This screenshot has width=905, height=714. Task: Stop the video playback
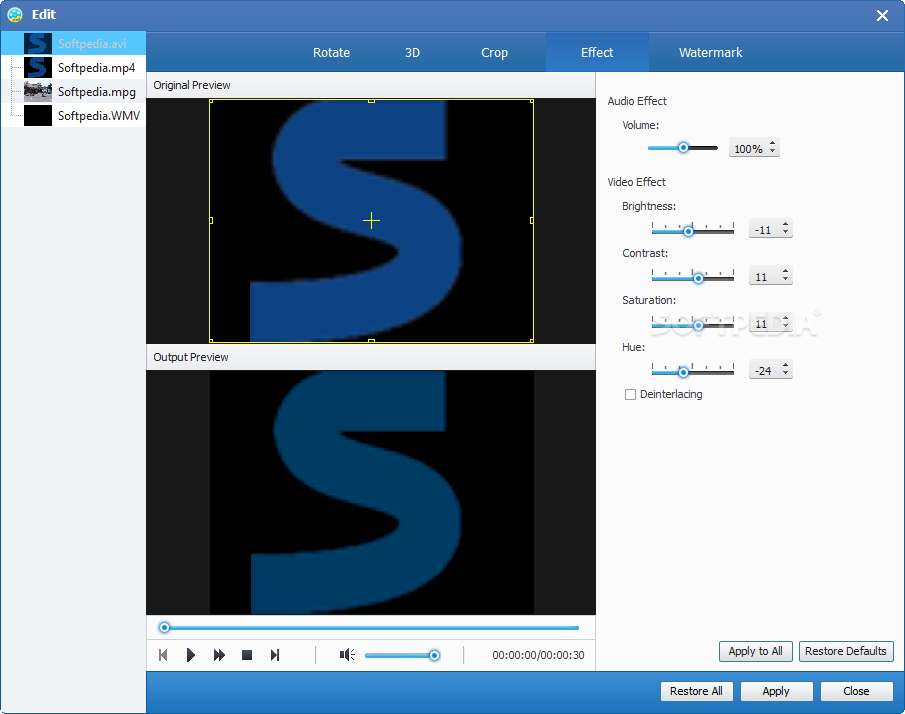point(247,655)
